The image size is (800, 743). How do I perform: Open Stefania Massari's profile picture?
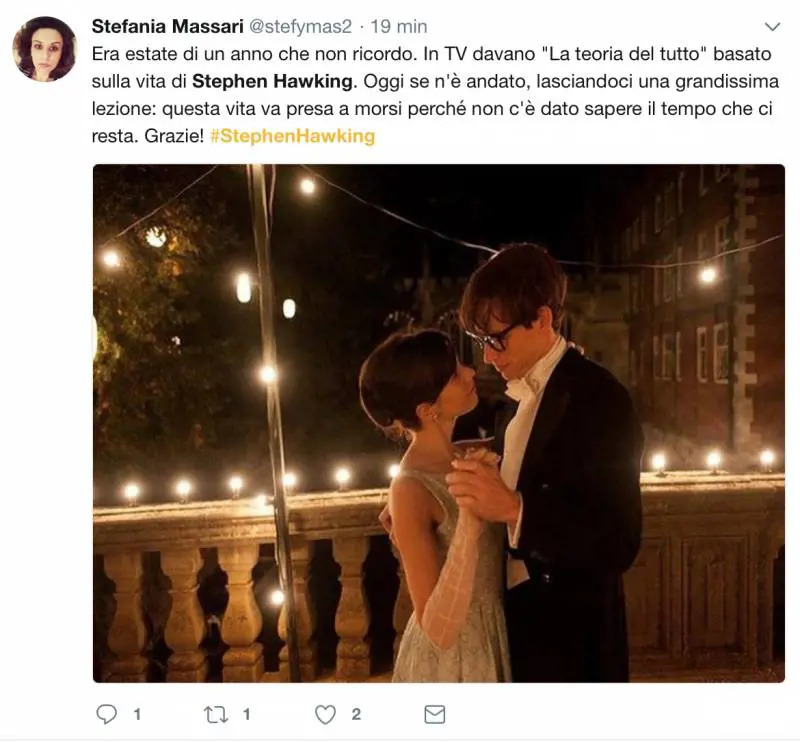pyautogui.click(x=44, y=49)
